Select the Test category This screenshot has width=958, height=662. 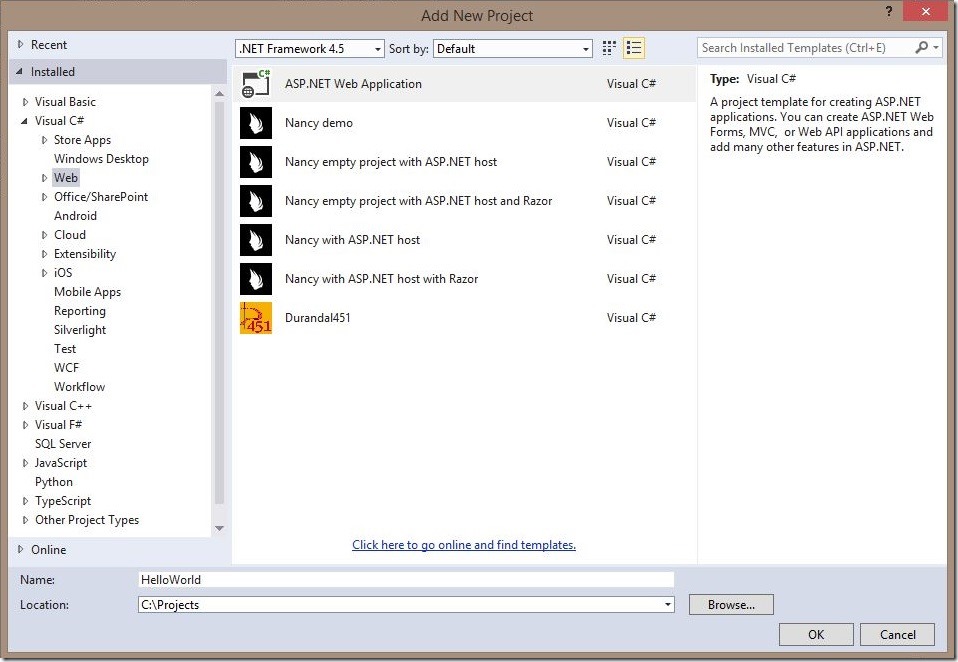click(x=65, y=349)
